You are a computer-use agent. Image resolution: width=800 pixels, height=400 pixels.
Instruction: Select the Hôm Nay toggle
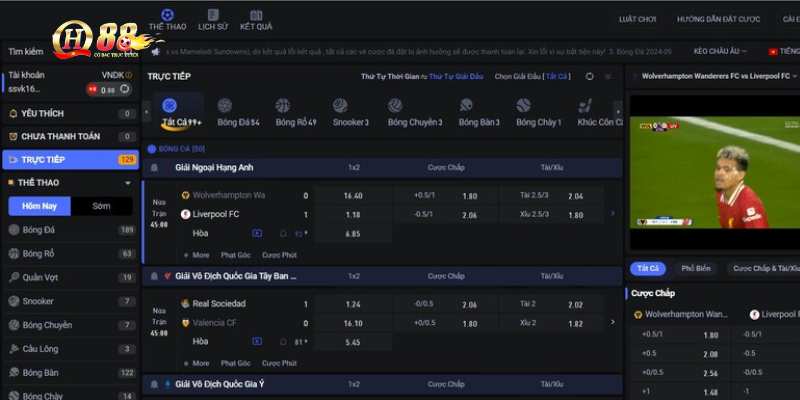point(39,206)
